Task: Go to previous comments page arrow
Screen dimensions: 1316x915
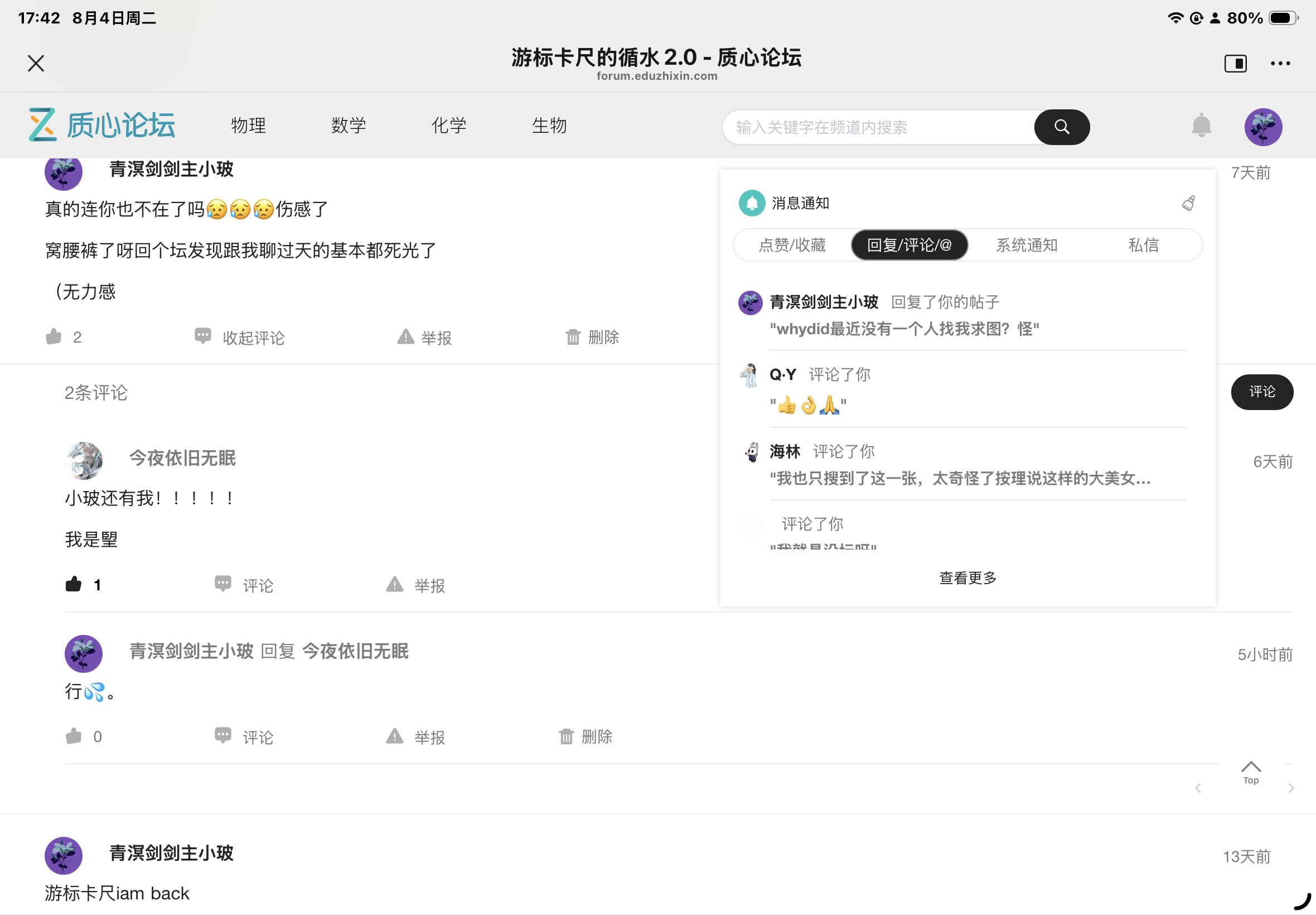Action: (x=1198, y=788)
